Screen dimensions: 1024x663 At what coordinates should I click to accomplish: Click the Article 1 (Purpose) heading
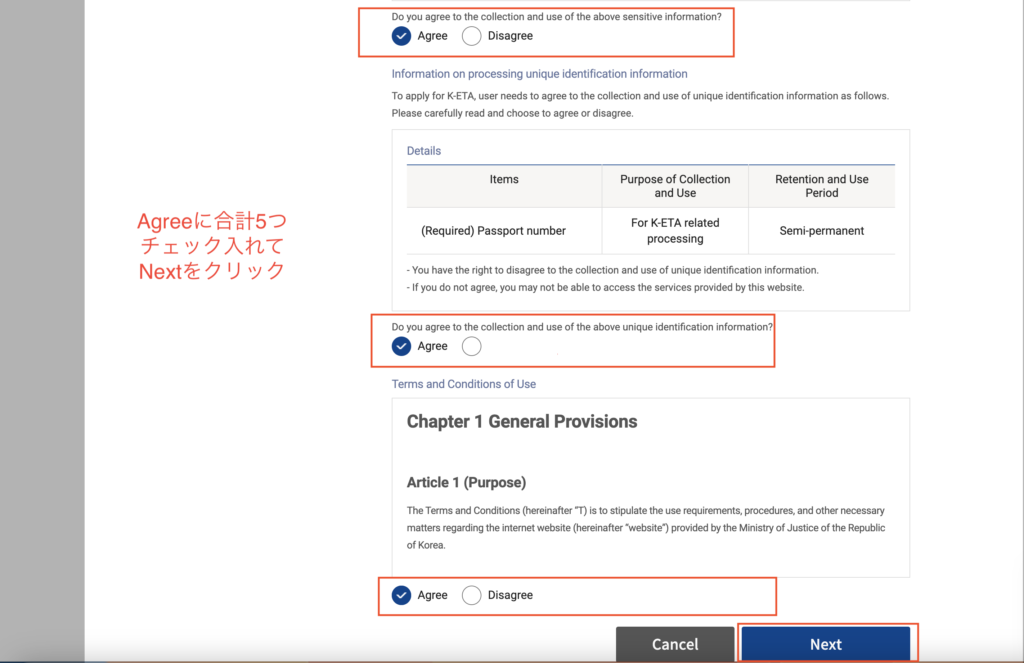click(x=466, y=483)
